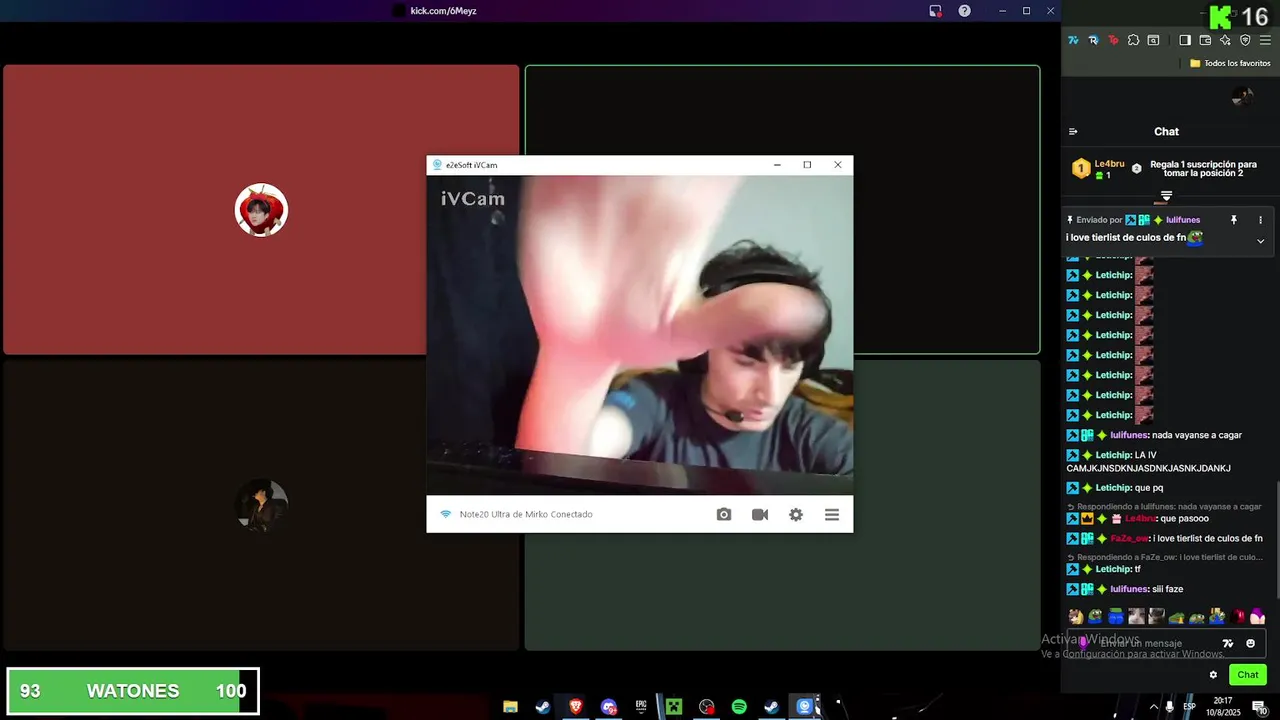This screenshot has height=720, width=1280.
Task: Click the green Chat send button
Action: tap(1248, 675)
